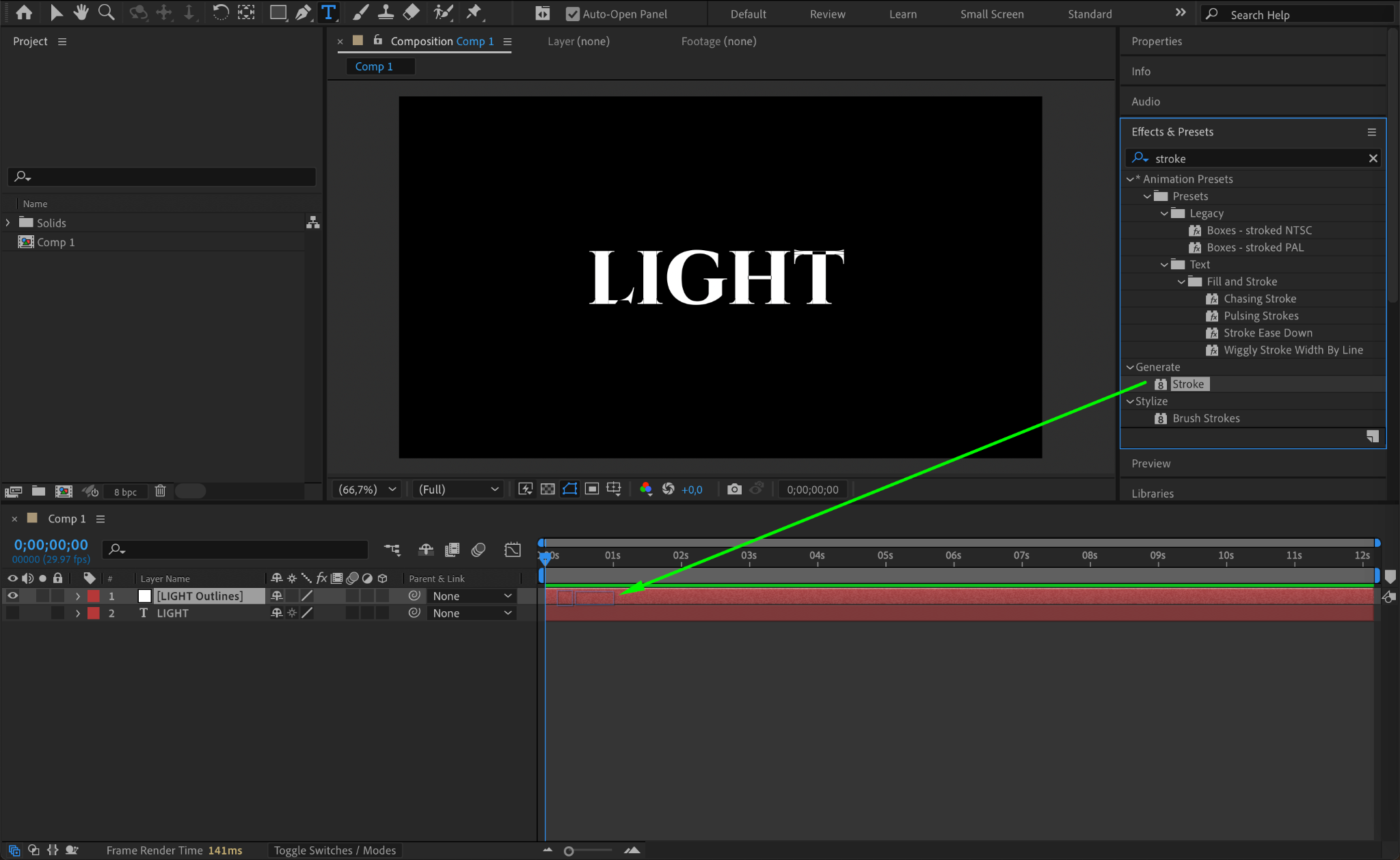Toggle the Auto-Open Panel checkbox

(x=573, y=14)
